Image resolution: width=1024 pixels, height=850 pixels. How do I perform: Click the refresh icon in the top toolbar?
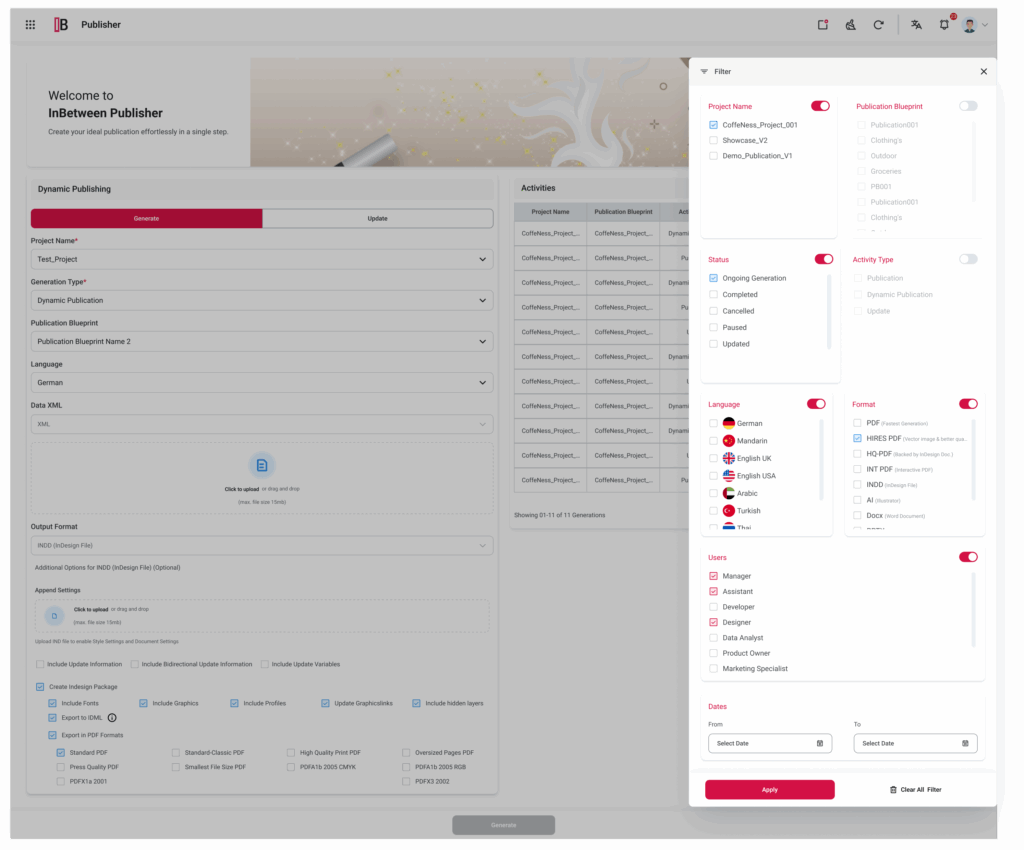(879, 24)
